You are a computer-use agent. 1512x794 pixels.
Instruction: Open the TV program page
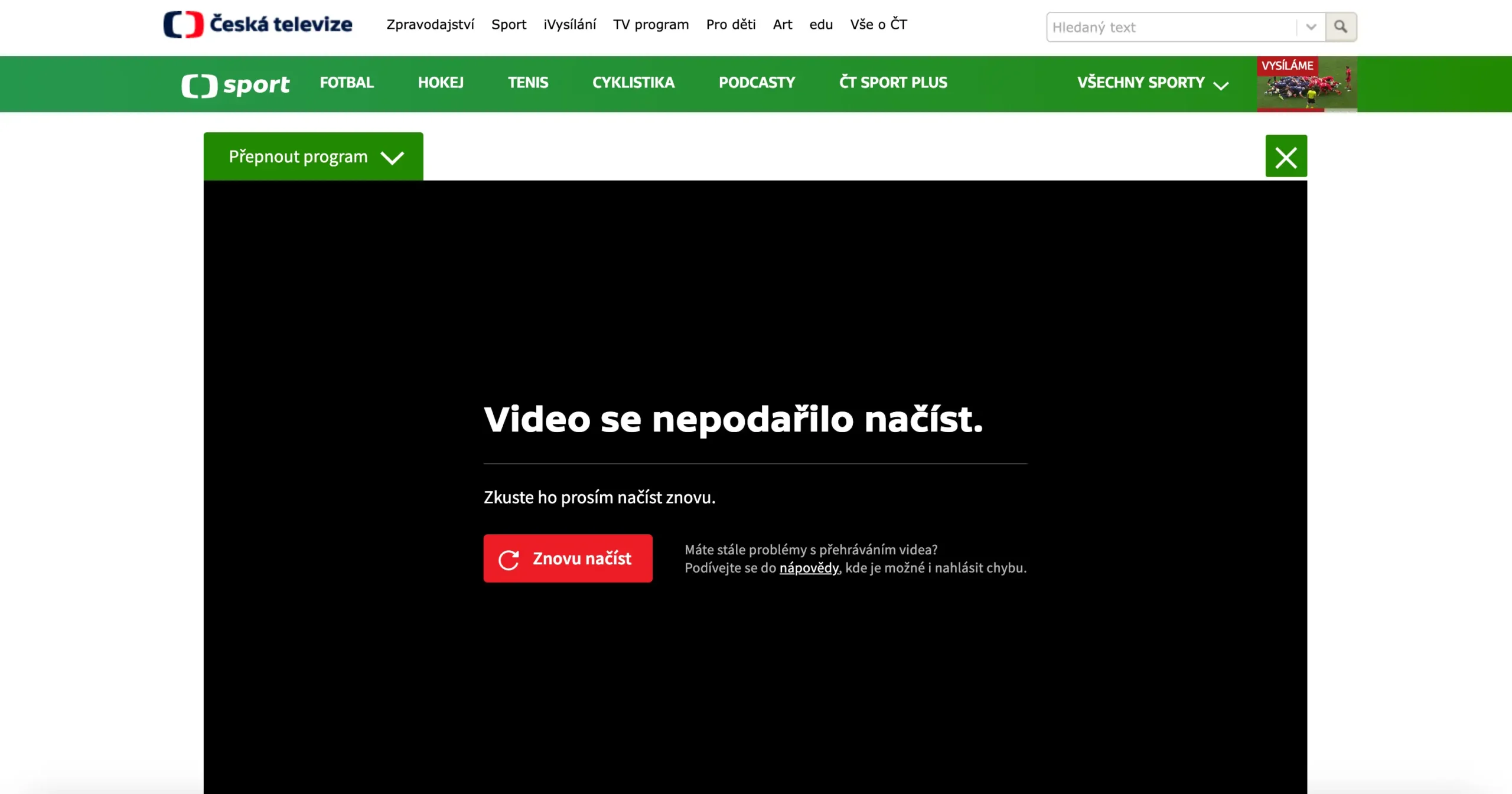coord(650,25)
